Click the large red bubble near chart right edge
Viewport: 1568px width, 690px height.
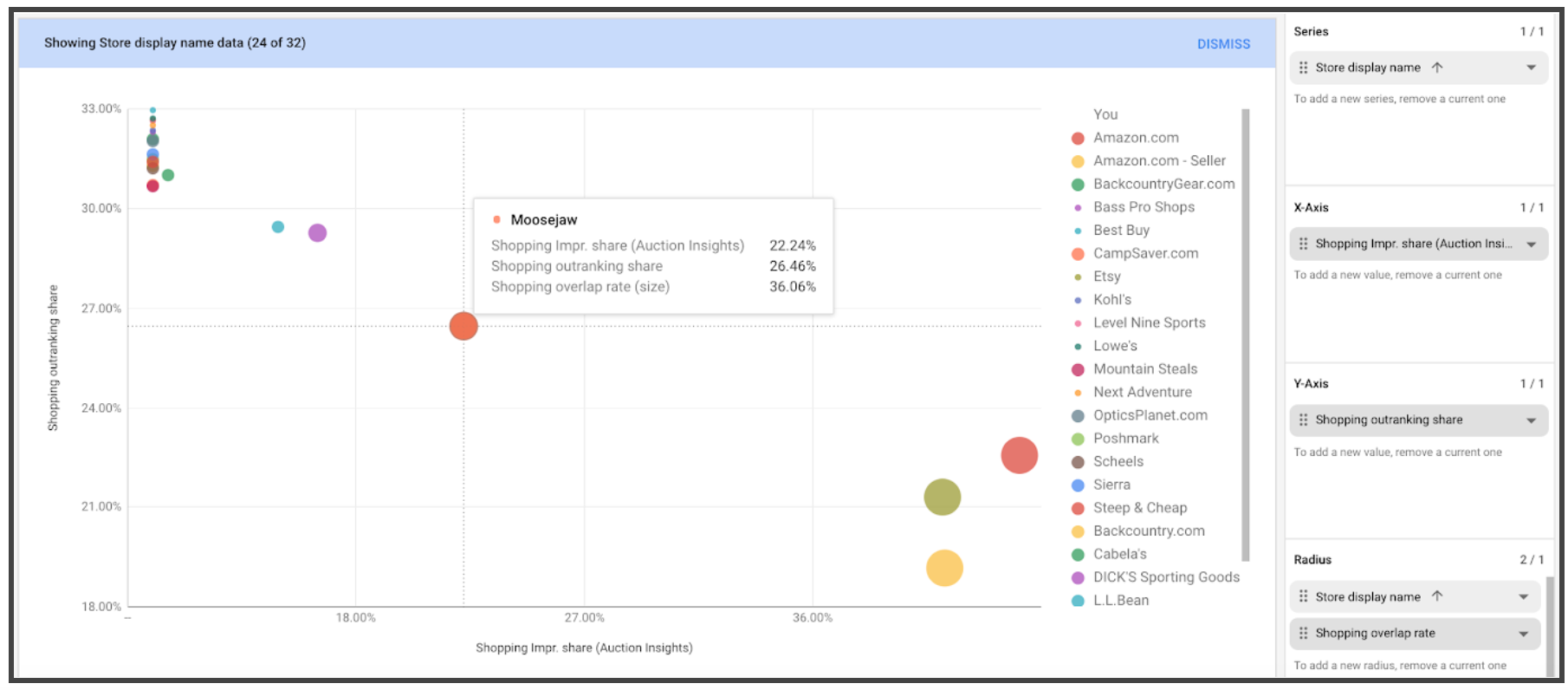1020,456
